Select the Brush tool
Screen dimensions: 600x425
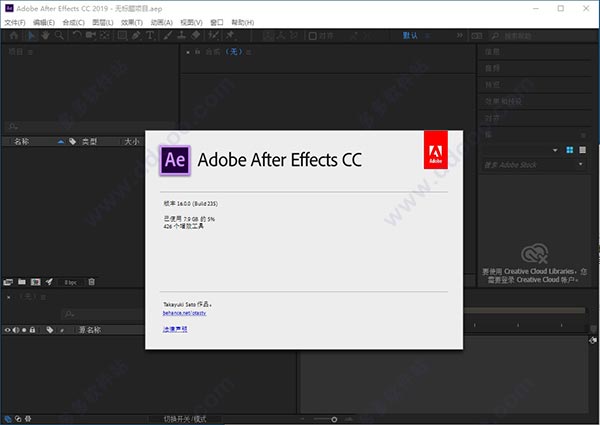(x=168, y=36)
